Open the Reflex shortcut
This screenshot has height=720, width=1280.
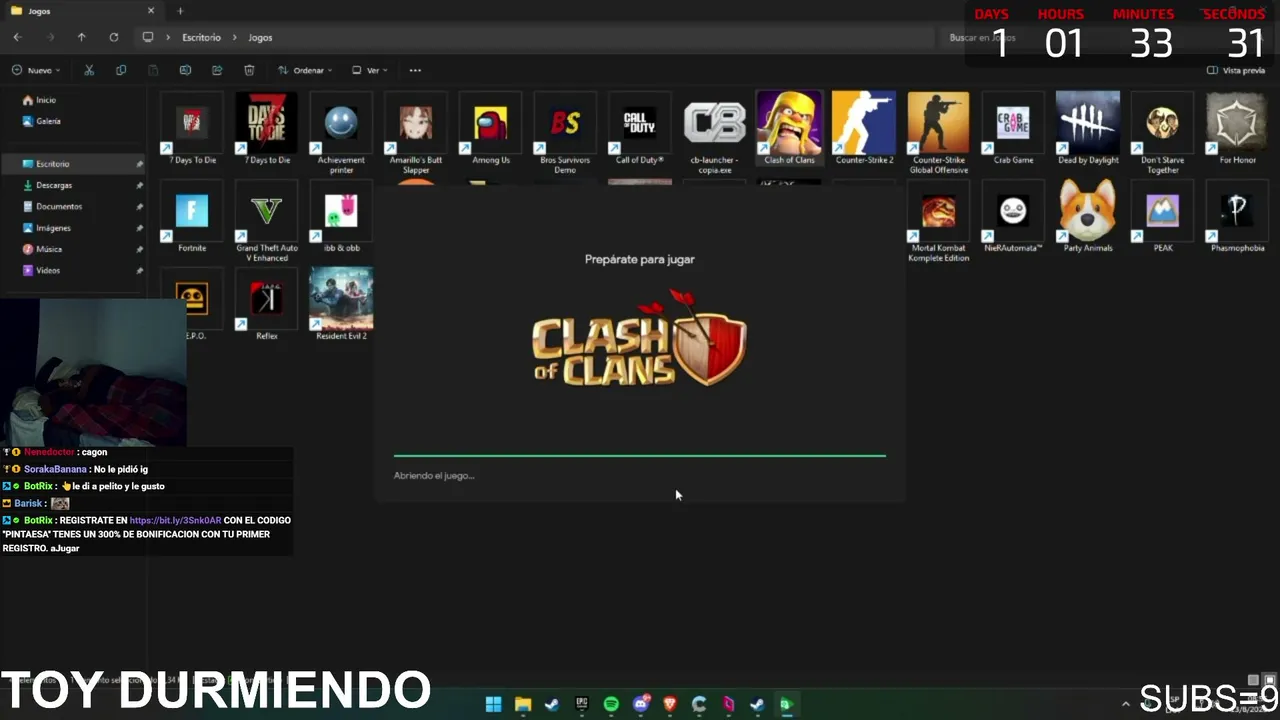pyautogui.click(x=266, y=306)
